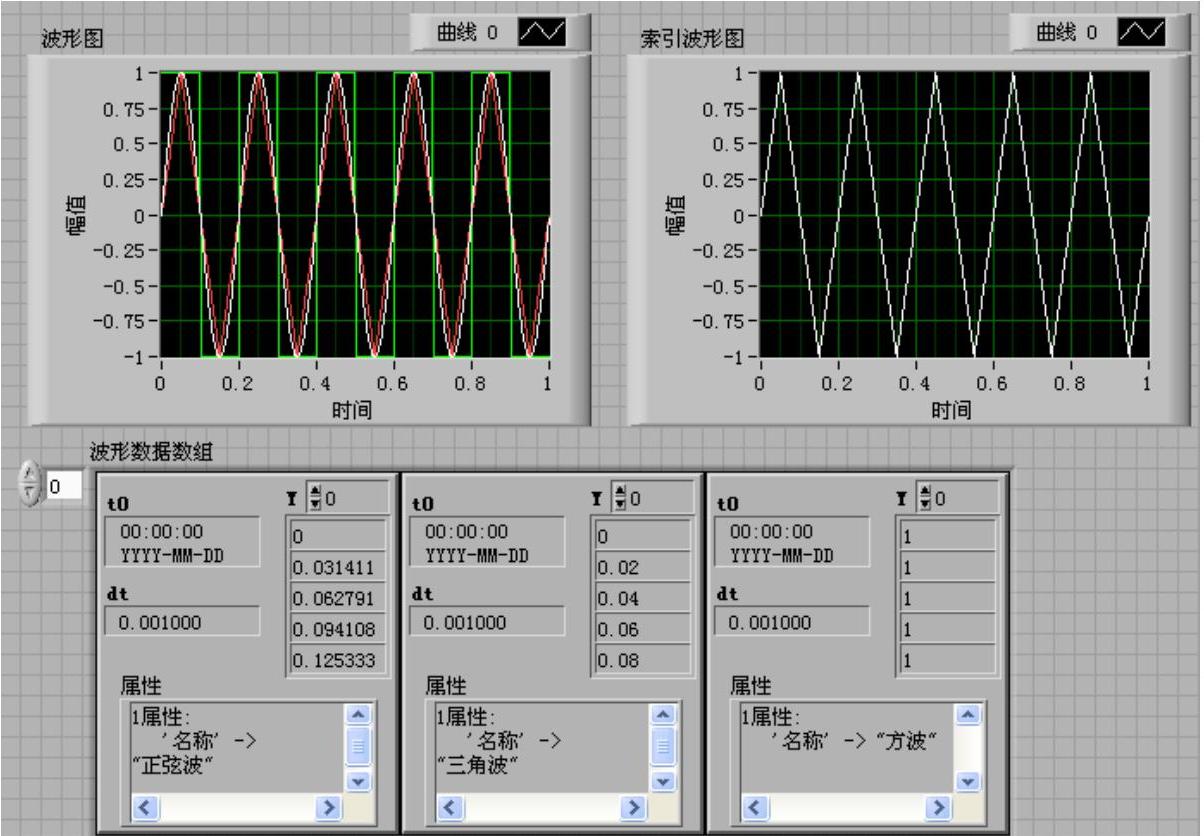The height and width of the screenshot is (836, 1204).
Task: Select the Y value 0.08
Action: point(642,660)
